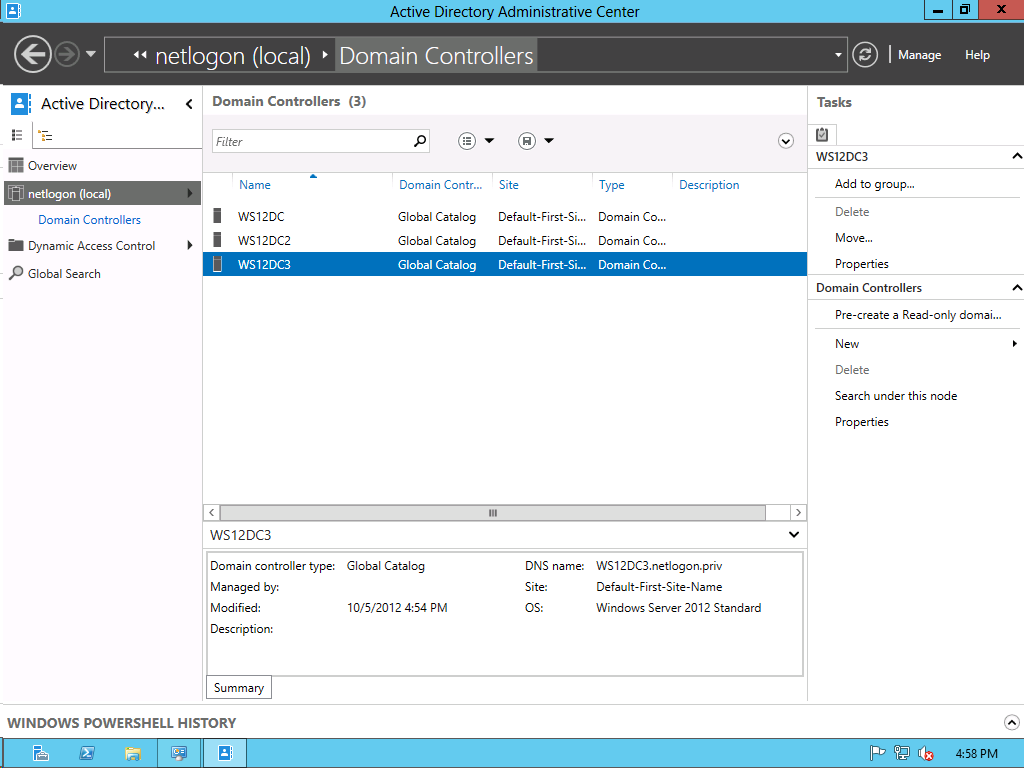This screenshot has width=1024, height=768.
Task: Open Windows PowerShell from taskbar
Action: (86, 753)
